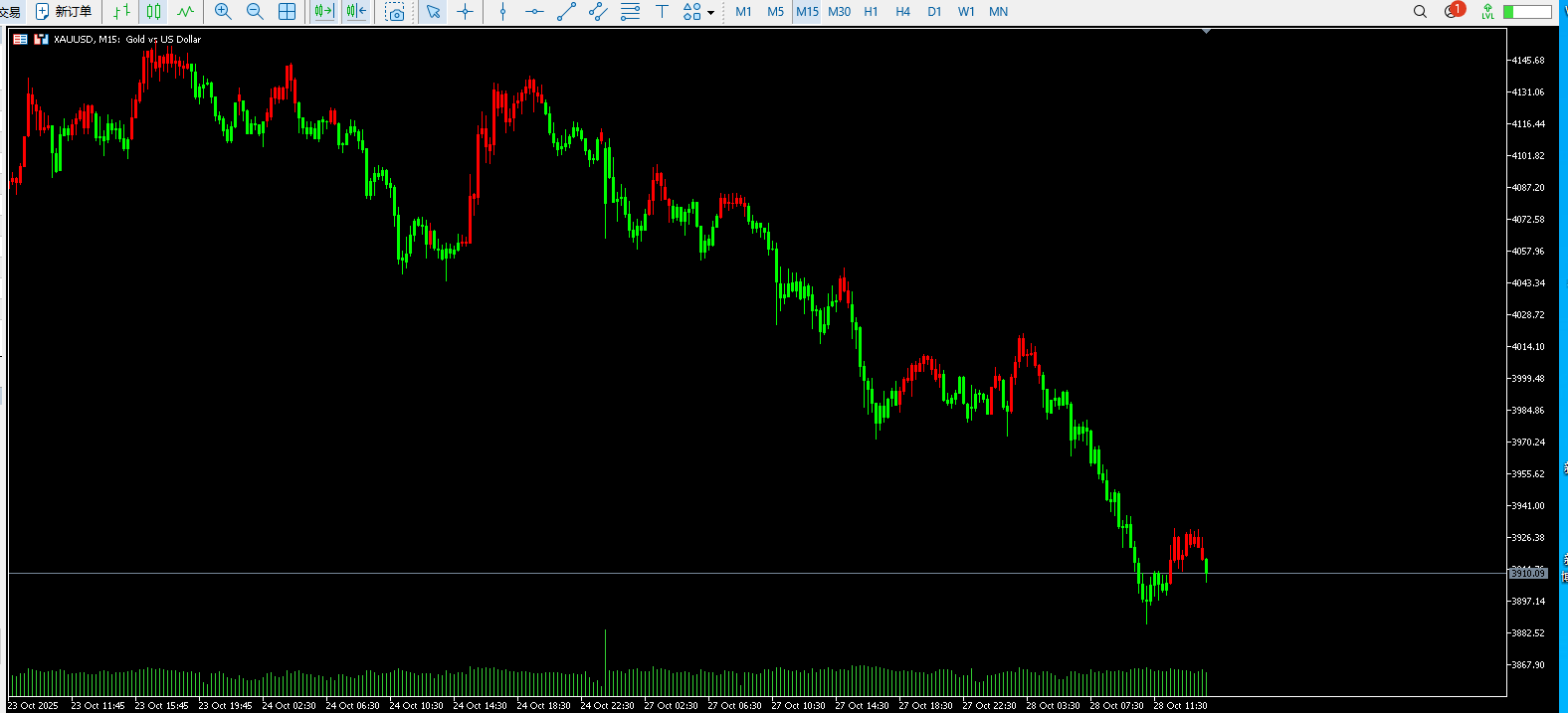Viewport: 1568px width, 713px height.
Task: Select the equidistant channel tool
Action: (598, 12)
